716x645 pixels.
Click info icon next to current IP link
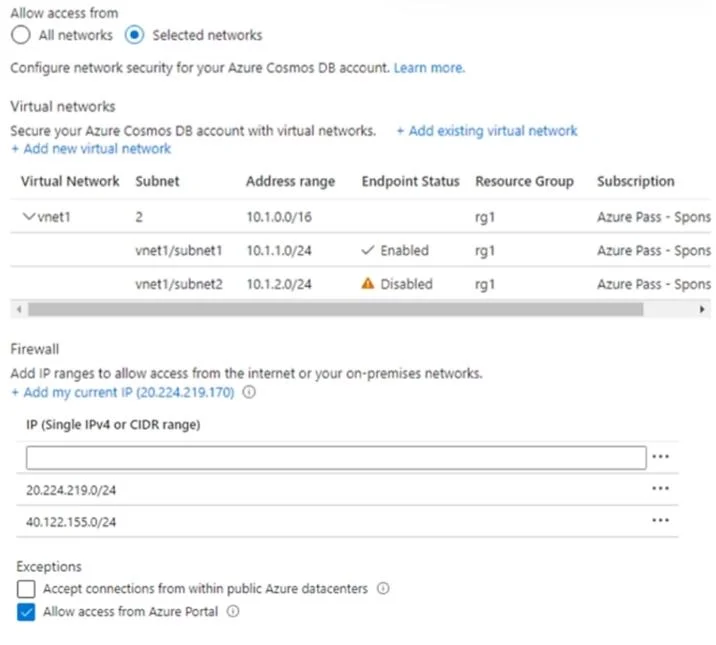[249, 392]
